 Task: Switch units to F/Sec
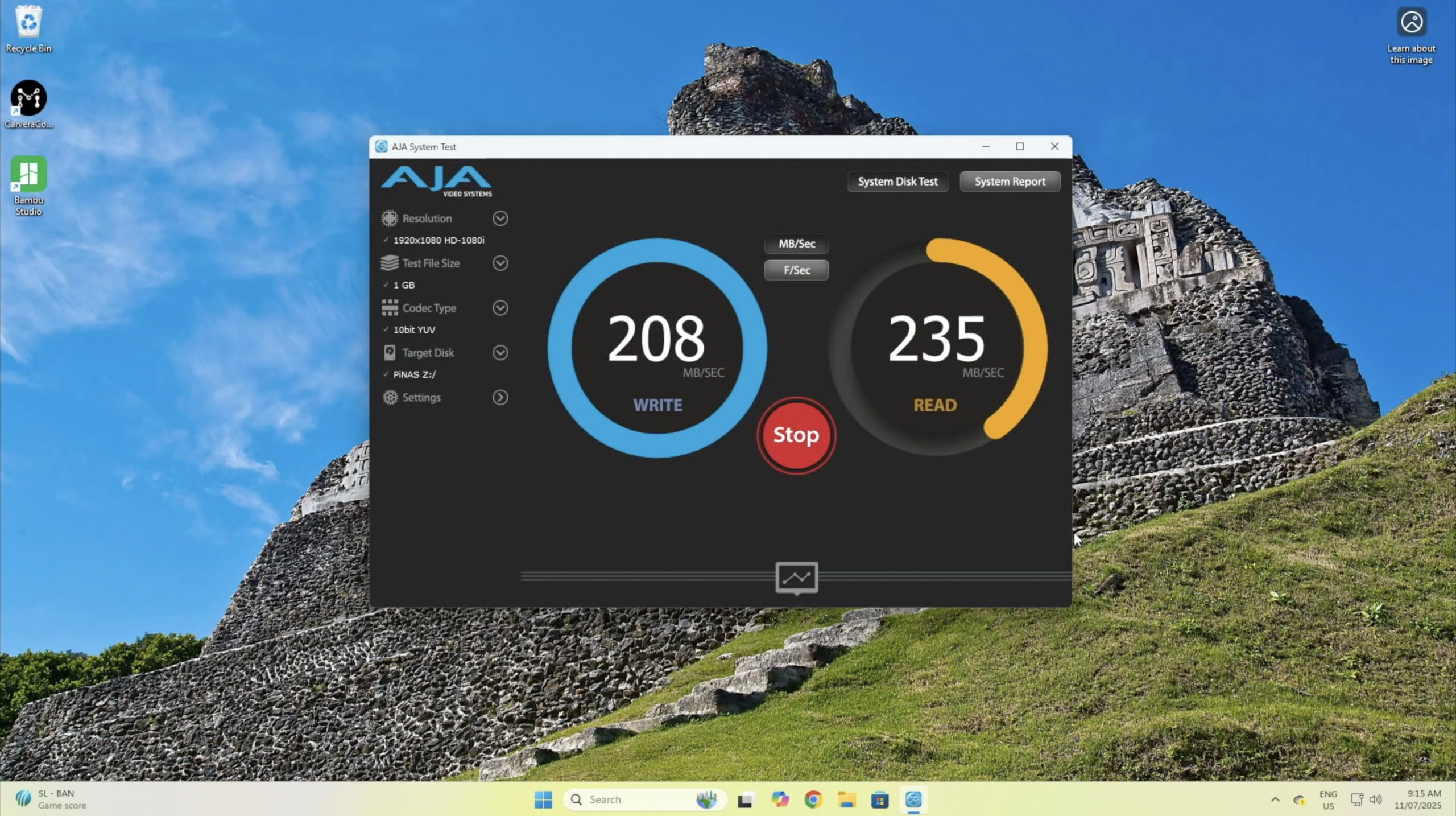pyautogui.click(x=796, y=270)
